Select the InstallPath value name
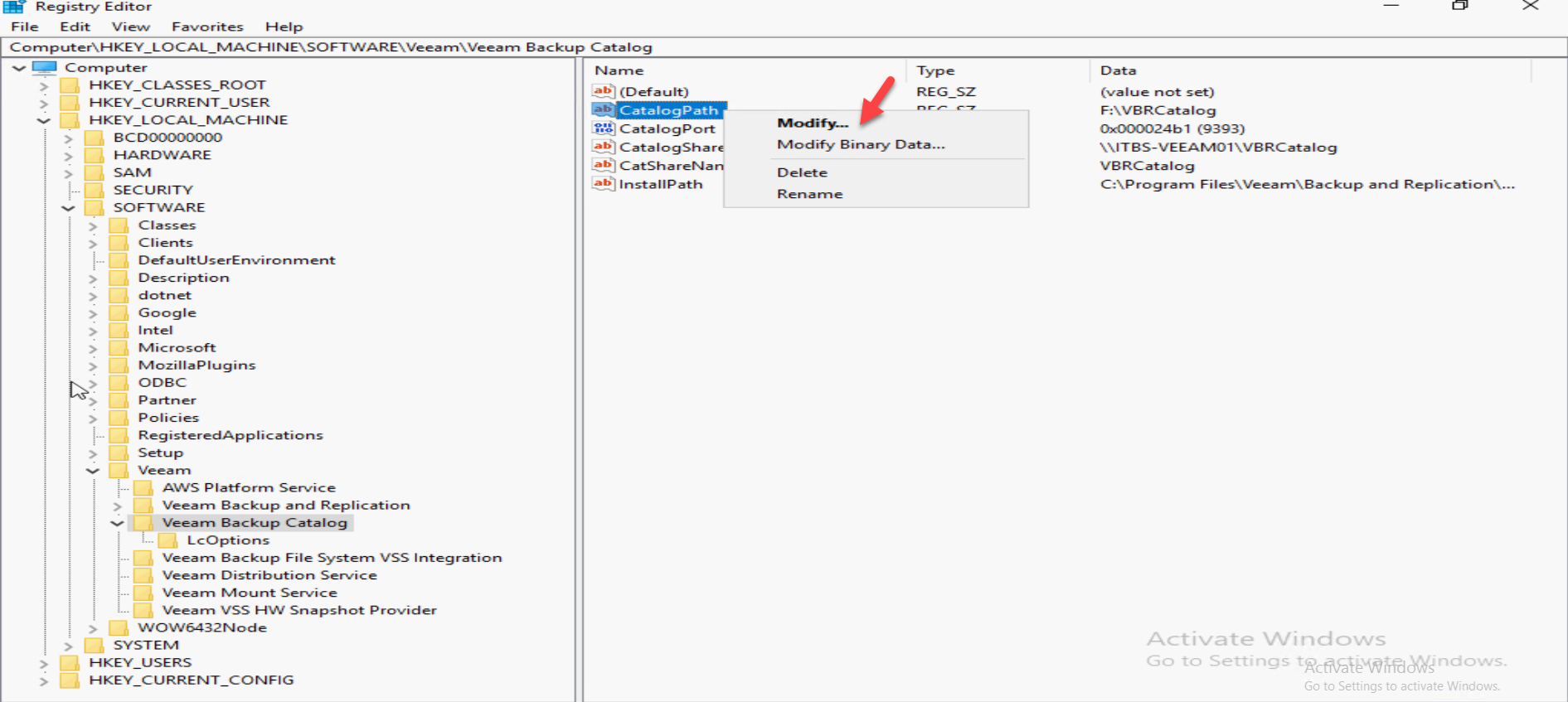Viewport: 1568px width, 702px height. tap(661, 184)
